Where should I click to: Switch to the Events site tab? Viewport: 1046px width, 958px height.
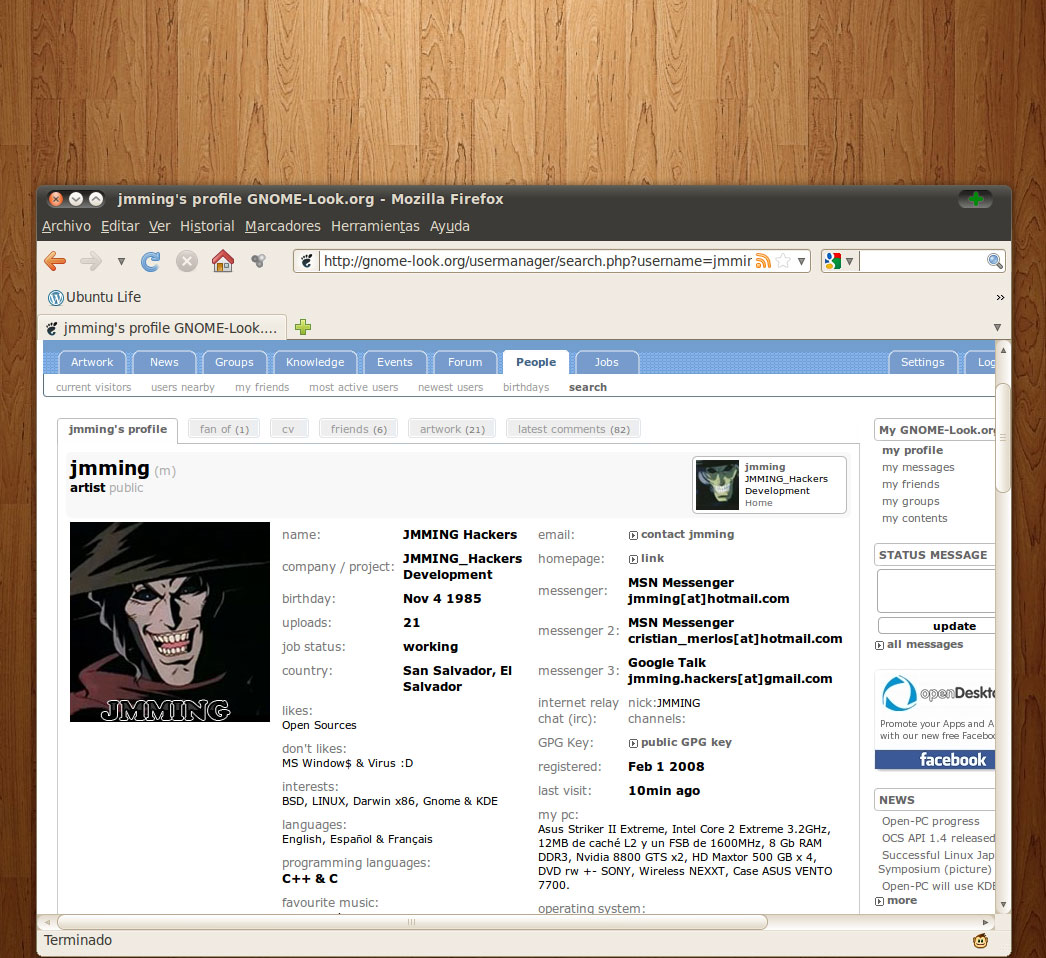[x=394, y=362]
